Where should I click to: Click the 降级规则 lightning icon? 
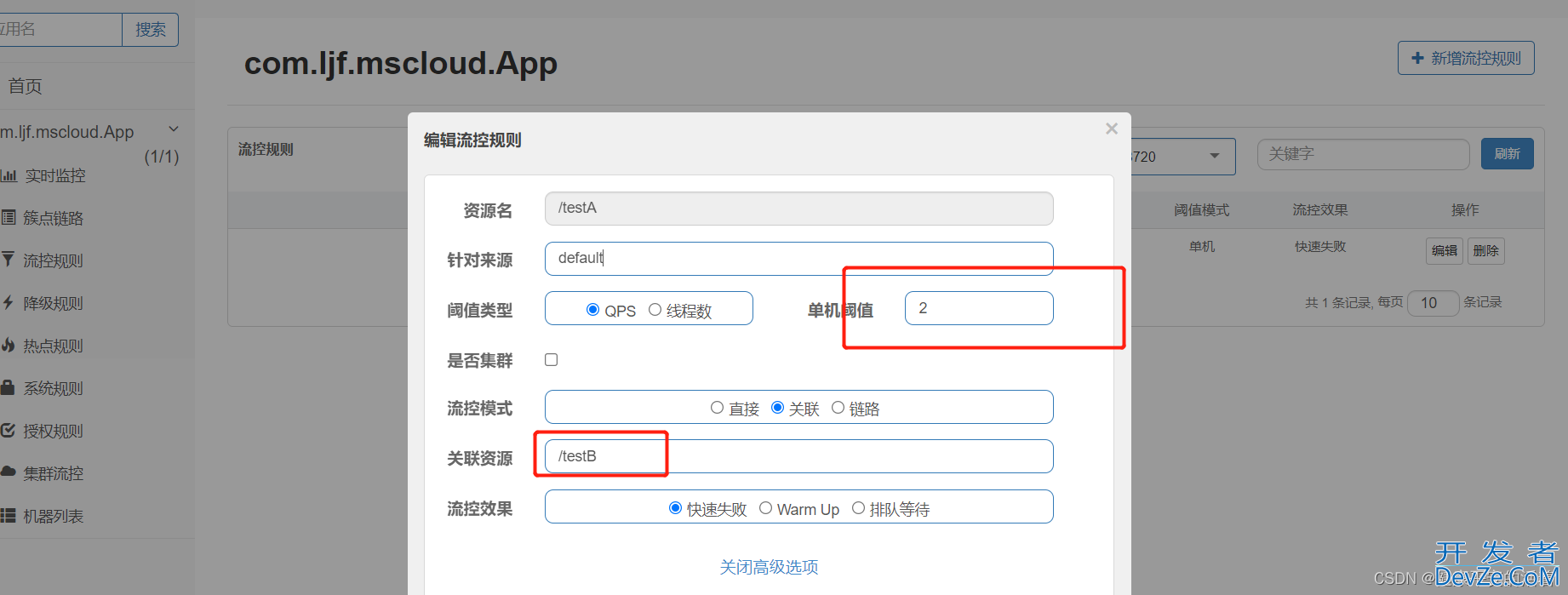(x=8, y=302)
